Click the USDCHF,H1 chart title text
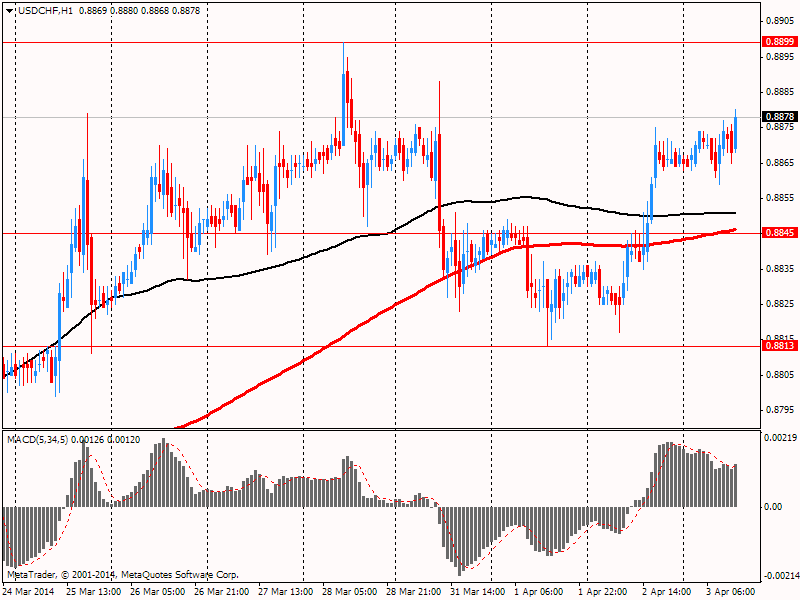Screen dimensions: 800x600 click(x=45, y=11)
